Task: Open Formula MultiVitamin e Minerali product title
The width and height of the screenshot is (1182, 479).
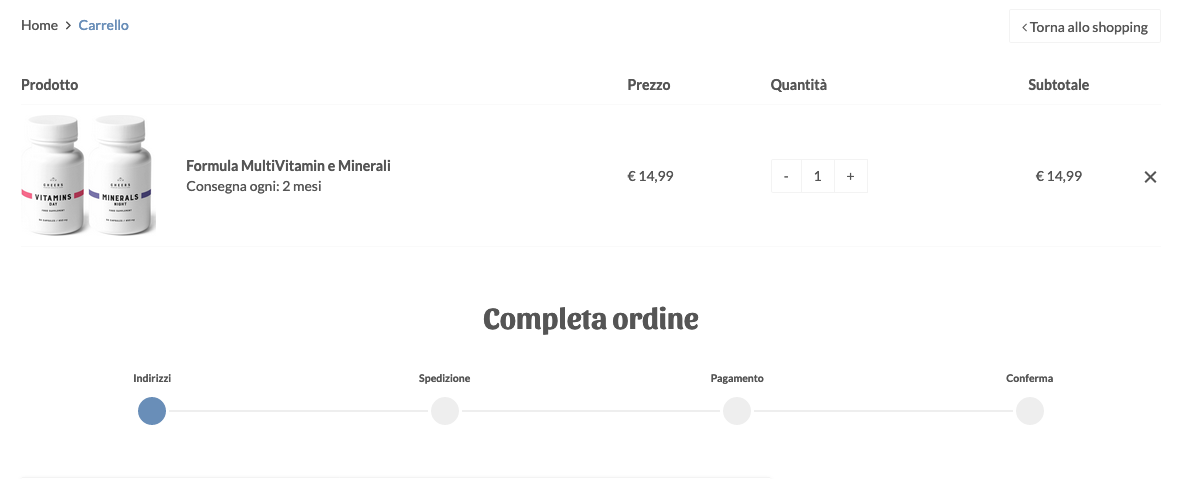Action: pos(288,165)
